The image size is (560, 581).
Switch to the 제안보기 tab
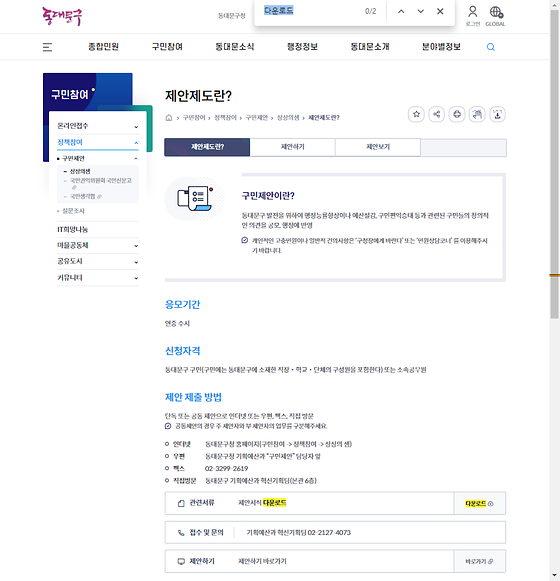coord(378,147)
